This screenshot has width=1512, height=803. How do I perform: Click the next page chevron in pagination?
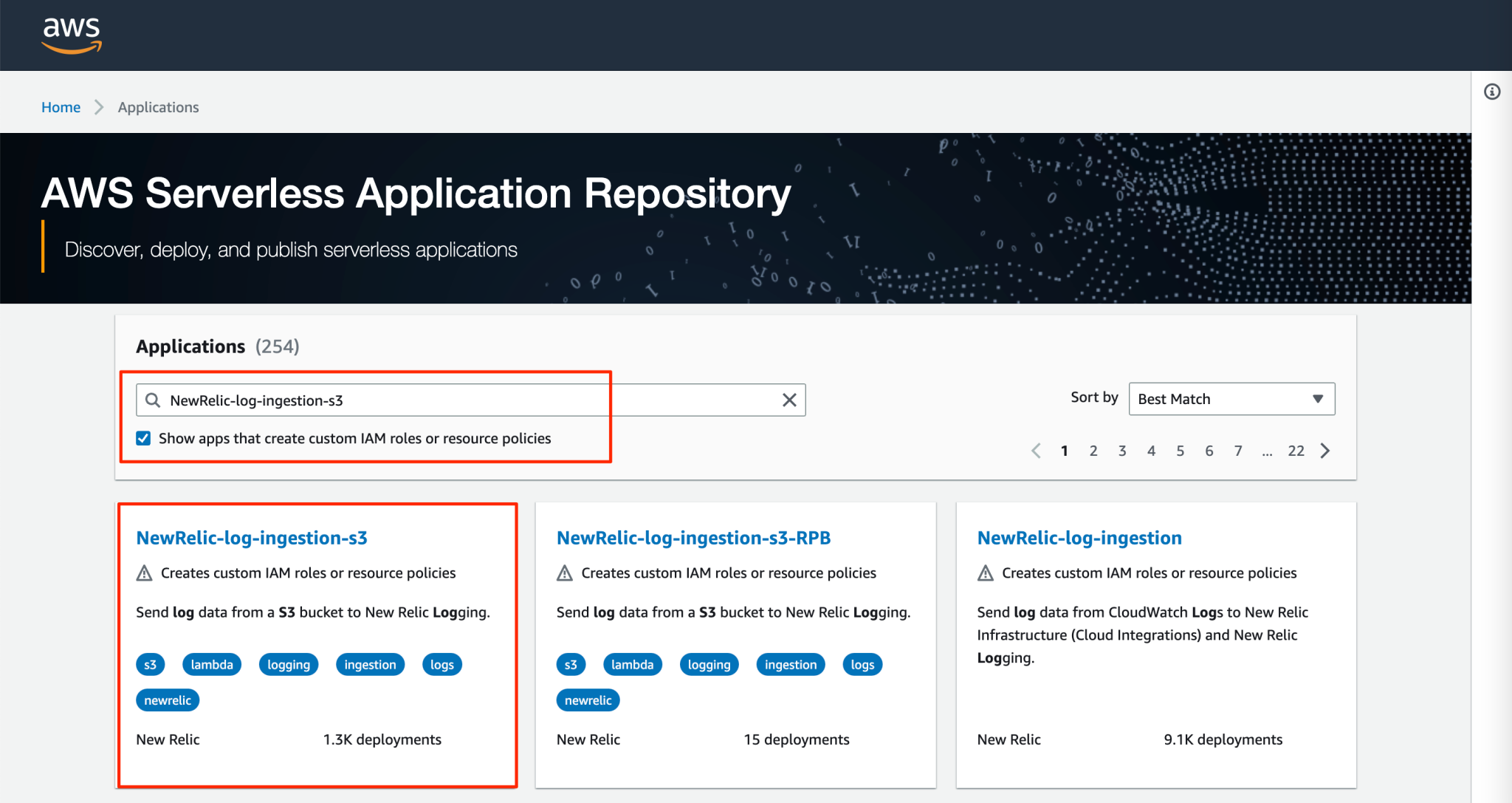(x=1325, y=451)
